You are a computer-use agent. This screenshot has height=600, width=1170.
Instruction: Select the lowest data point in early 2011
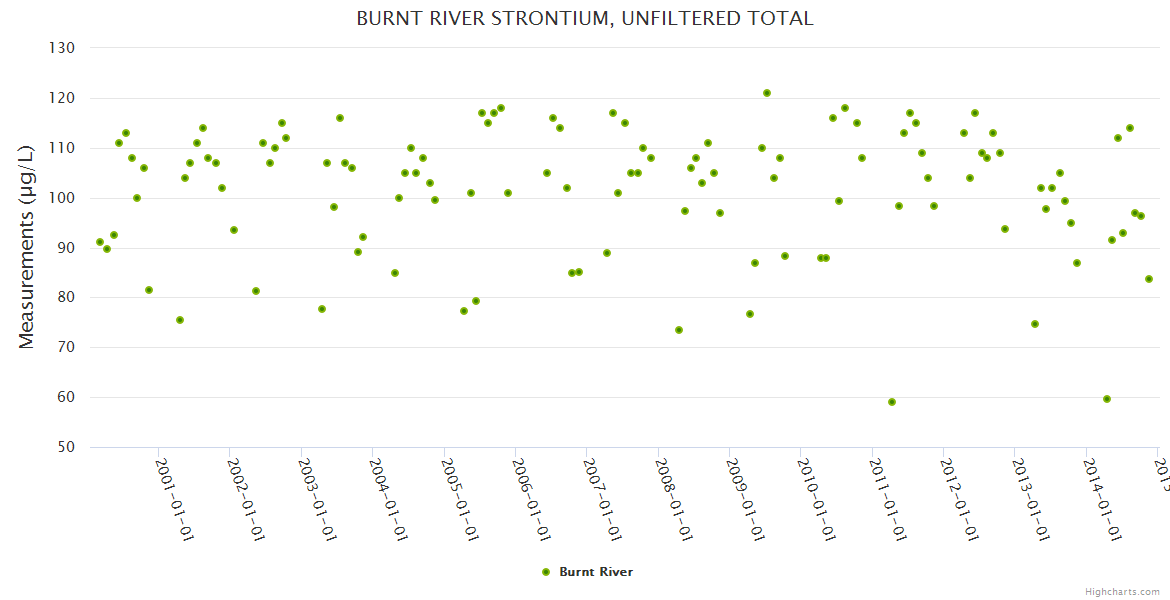pyautogui.click(x=892, y=402)
